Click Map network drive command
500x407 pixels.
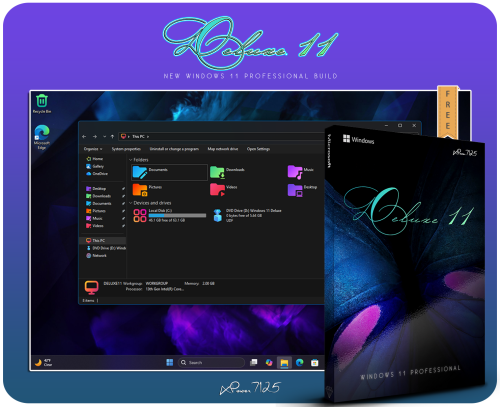coord(223,149)
